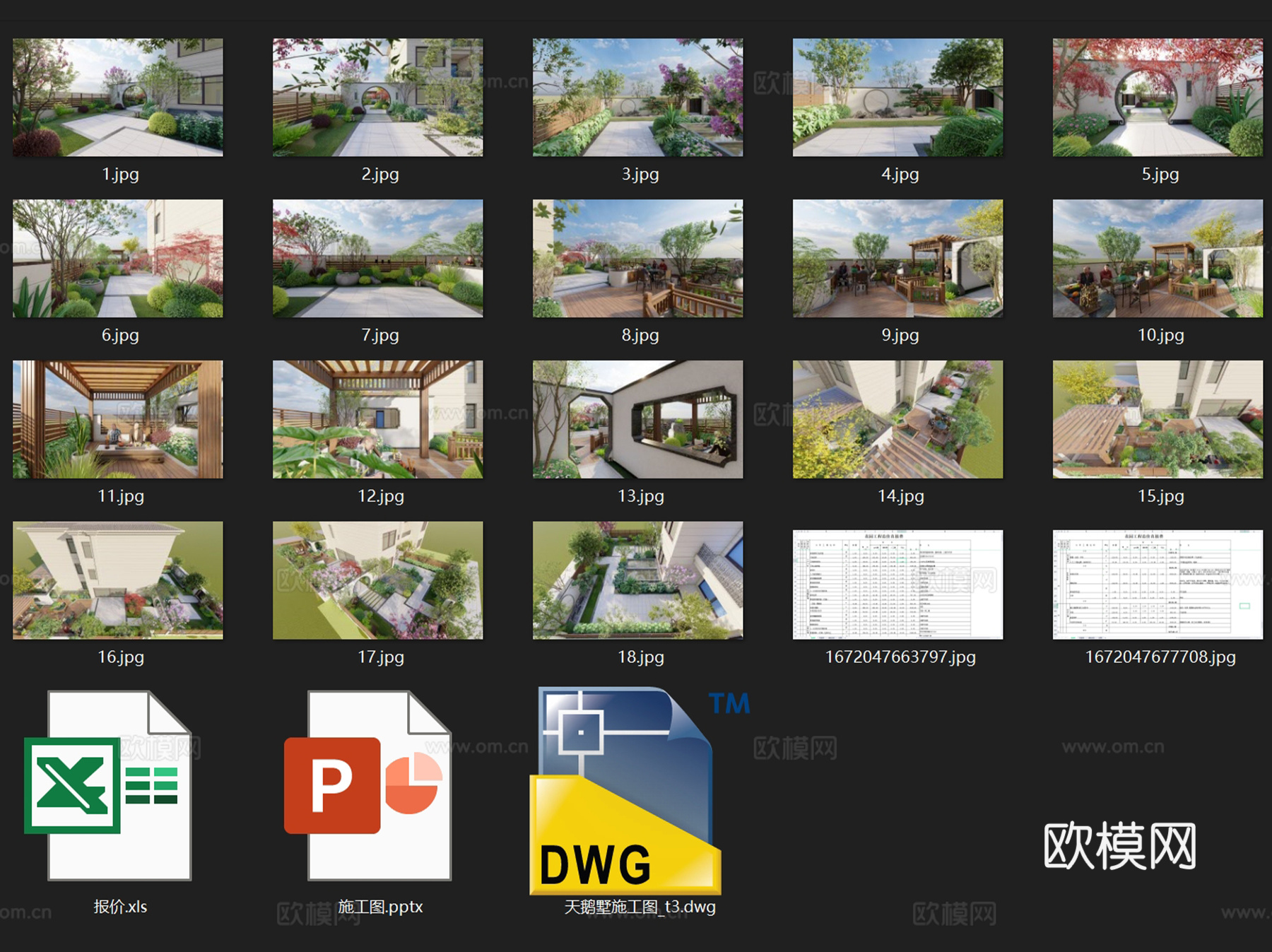The width and height of the screenshot is (1272, 952).
Task: Click the file name 14.jpg
Action: 901,496
